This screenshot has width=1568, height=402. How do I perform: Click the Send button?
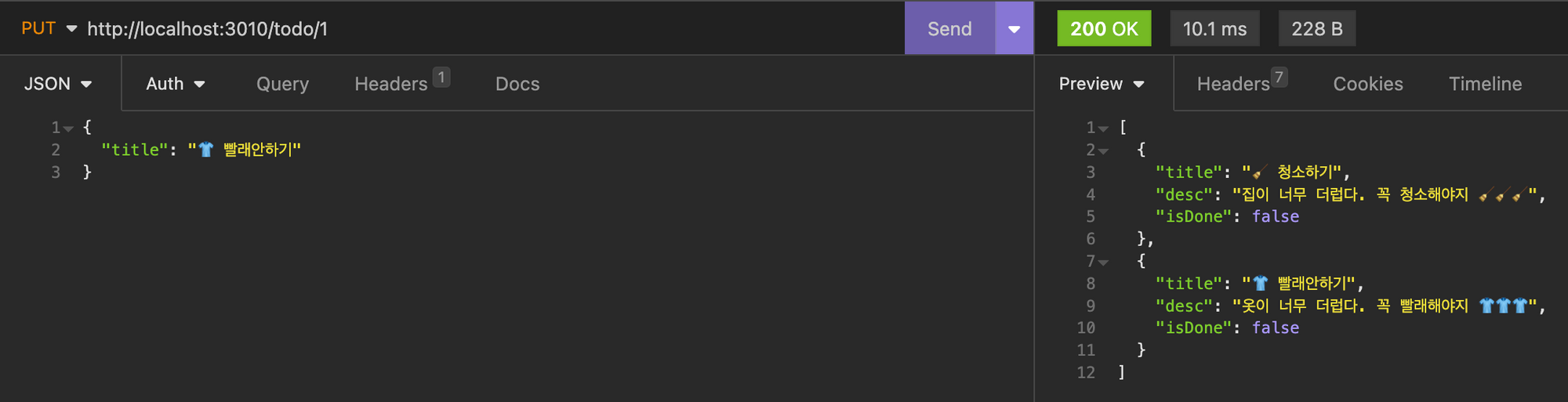(949, 28)
